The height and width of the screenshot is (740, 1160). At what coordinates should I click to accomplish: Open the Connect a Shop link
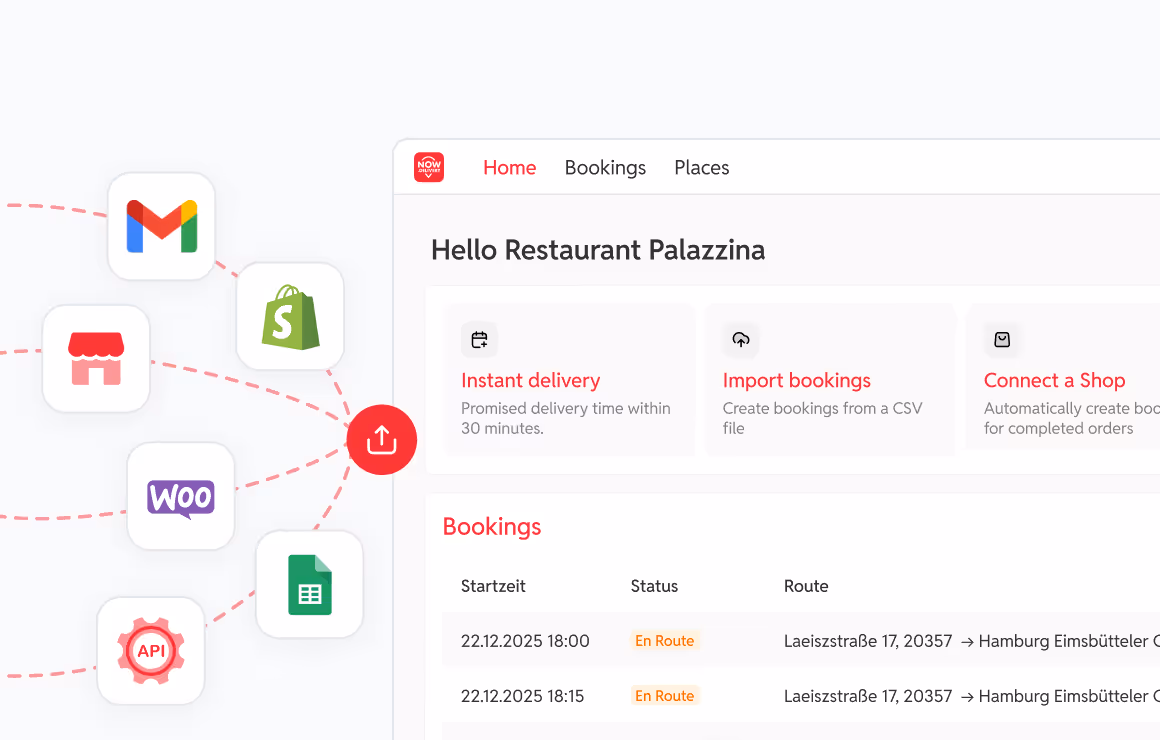1054,381
